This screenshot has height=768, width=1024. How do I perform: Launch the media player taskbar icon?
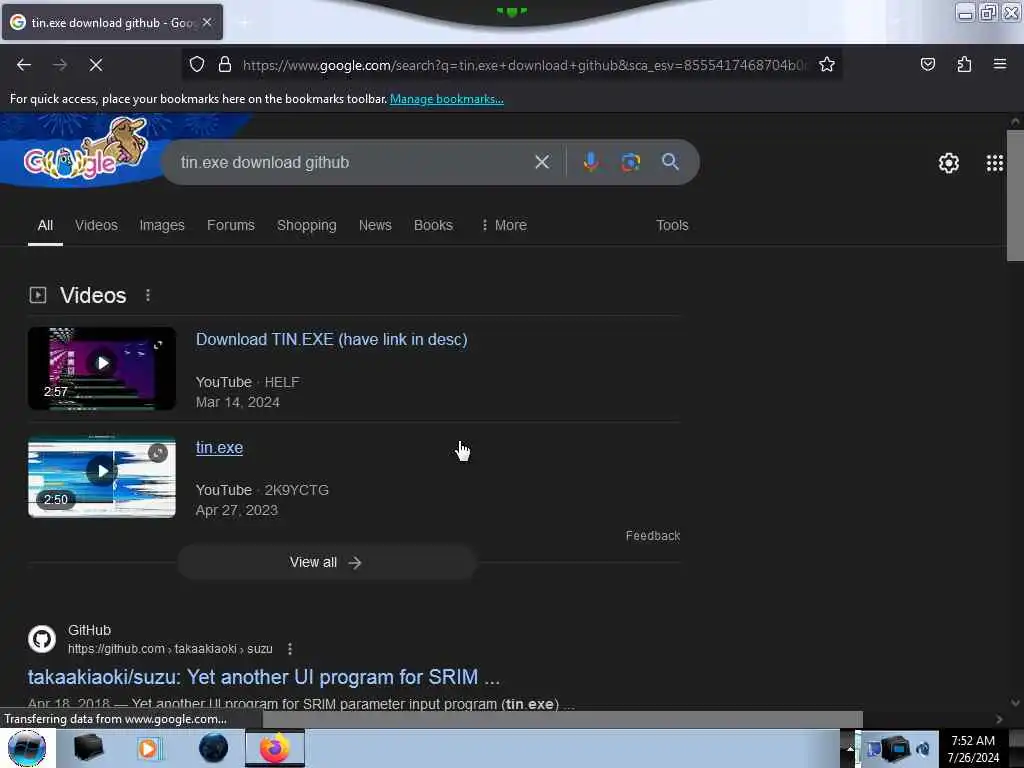click(148, 748)
